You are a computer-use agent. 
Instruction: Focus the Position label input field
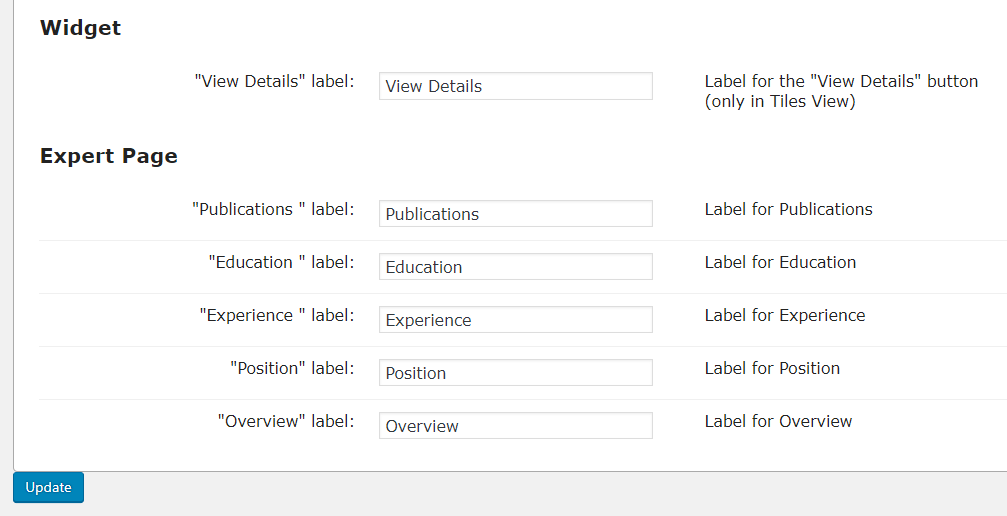click(x=515, y=373)
